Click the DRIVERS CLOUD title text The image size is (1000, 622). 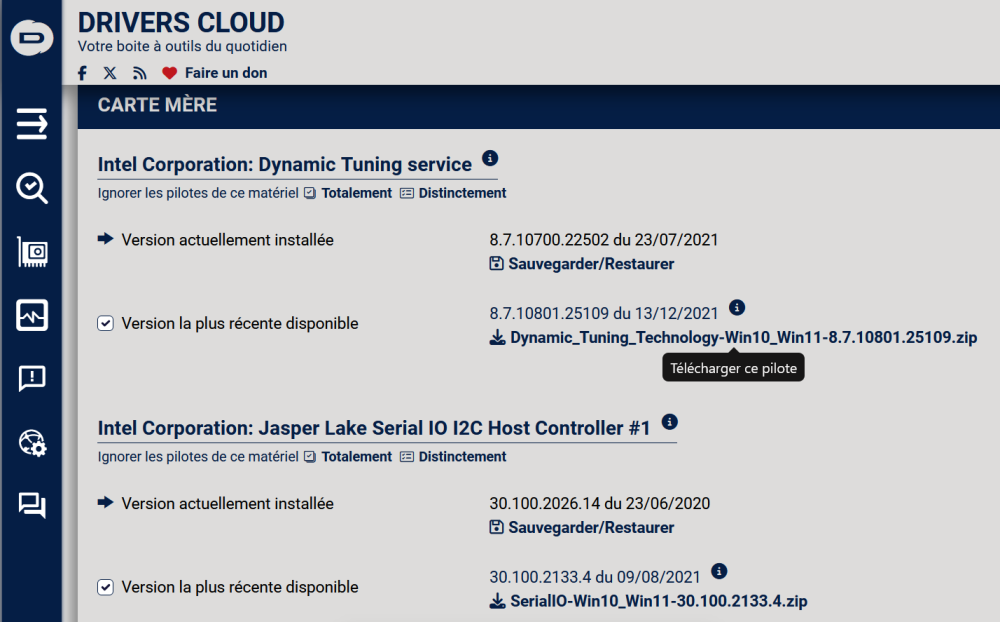181,23
